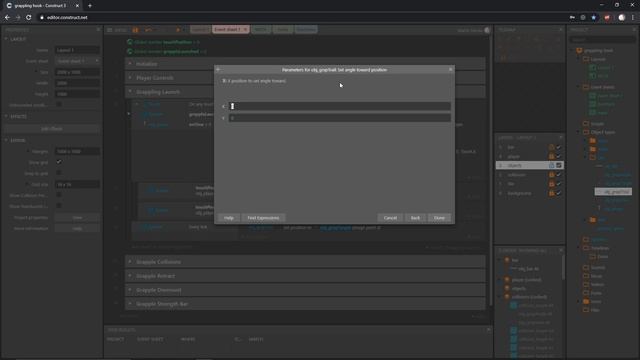640x360 pixels.
Task: Collapse the Grappling Launch event group
Action: (130, 91)
